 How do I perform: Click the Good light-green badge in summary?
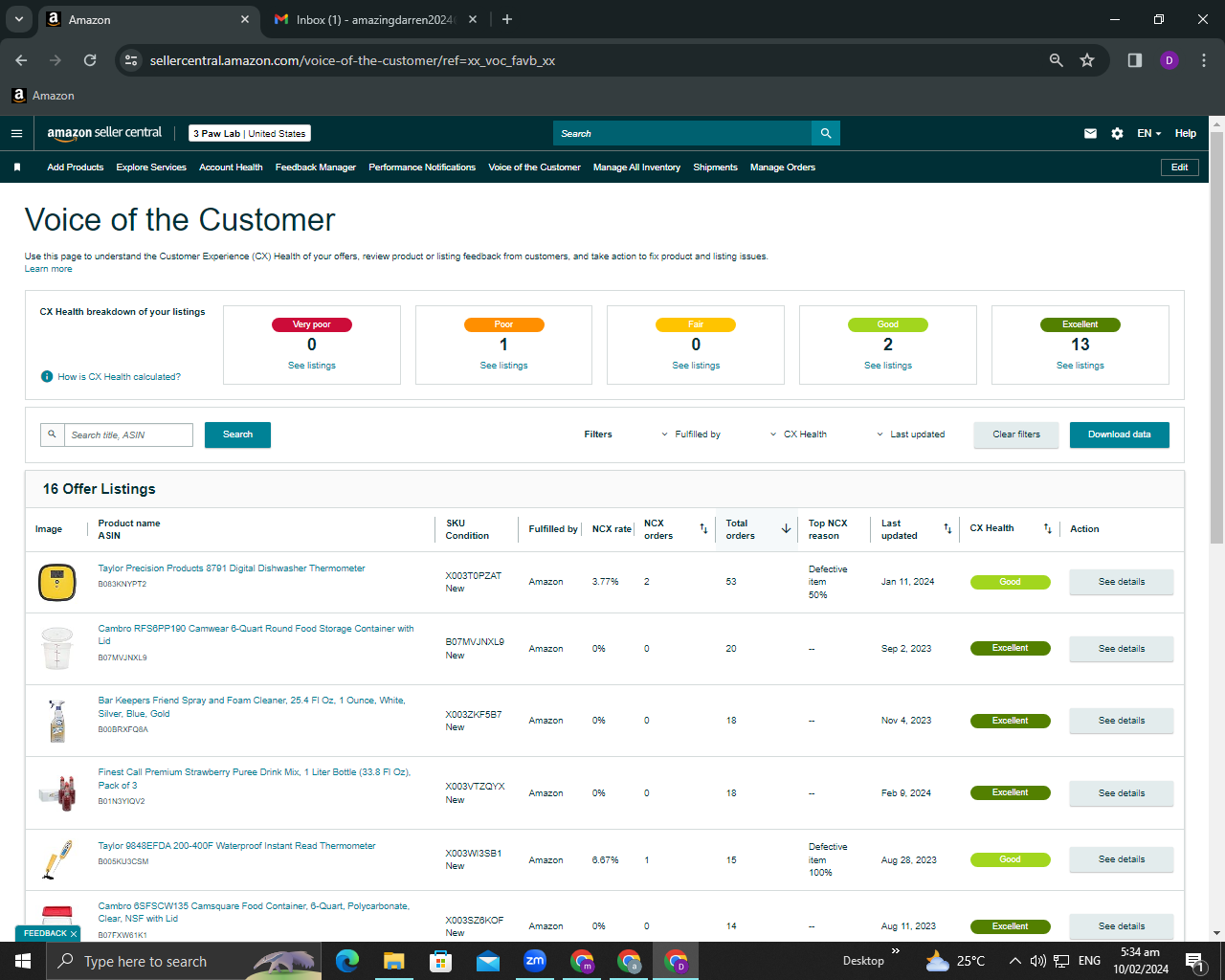[x=888, y=324]
